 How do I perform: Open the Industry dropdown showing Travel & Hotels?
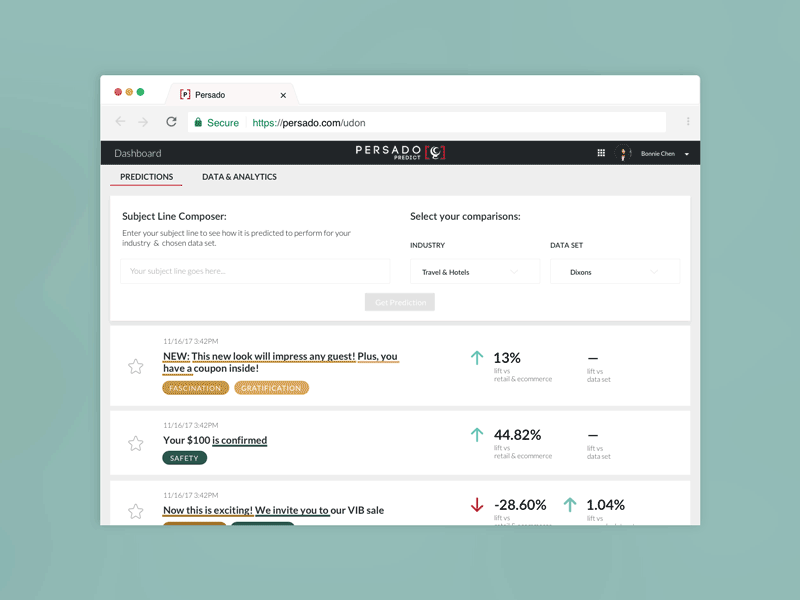pyautogui.click(x=474, y=271)
